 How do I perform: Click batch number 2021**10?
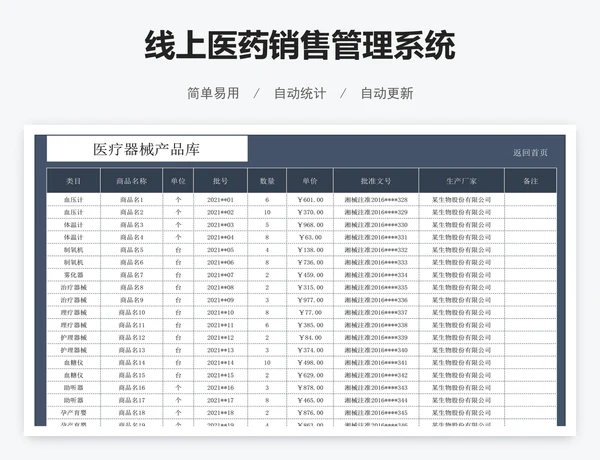click(x=220, y=313)
